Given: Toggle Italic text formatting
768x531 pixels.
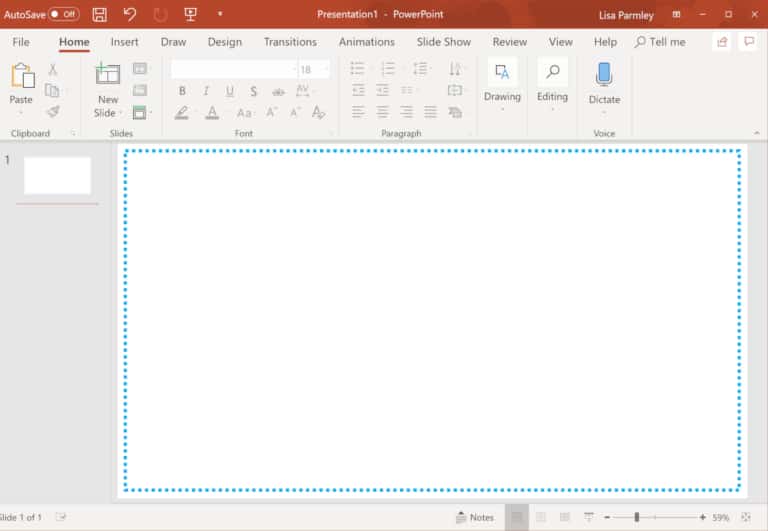Looking at the screenshot, I should (x=206, y=91).
